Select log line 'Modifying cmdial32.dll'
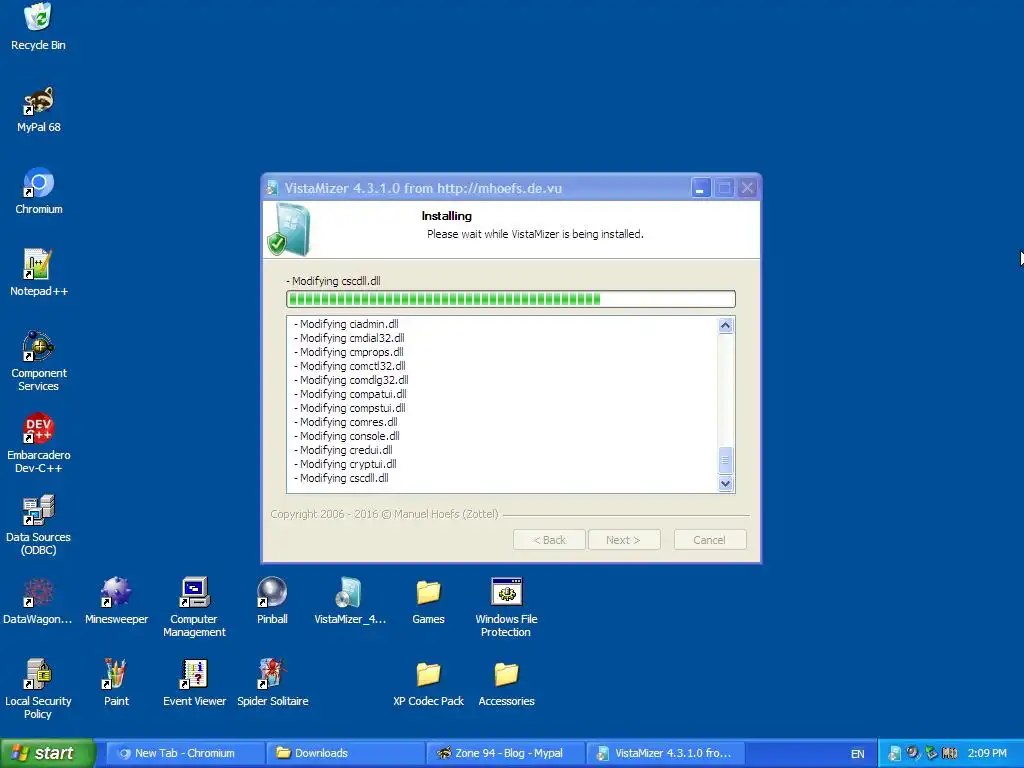Viewport: 1024px width, 768px height. tap(349, 338)
